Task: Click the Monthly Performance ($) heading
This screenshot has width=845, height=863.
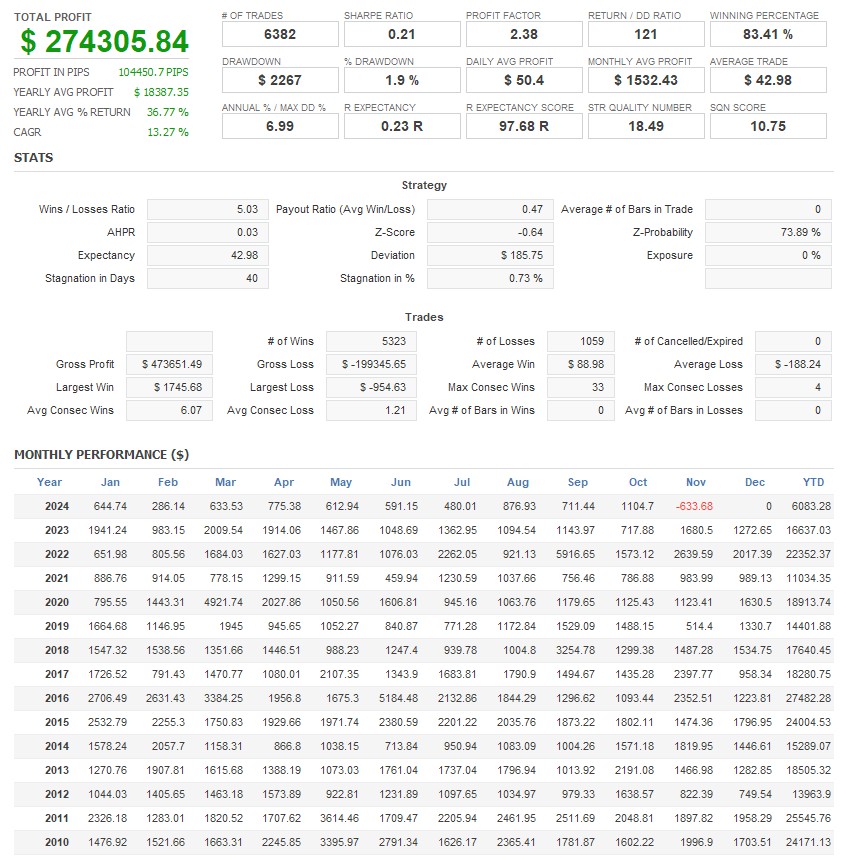Action: click(x=101, y=455)
